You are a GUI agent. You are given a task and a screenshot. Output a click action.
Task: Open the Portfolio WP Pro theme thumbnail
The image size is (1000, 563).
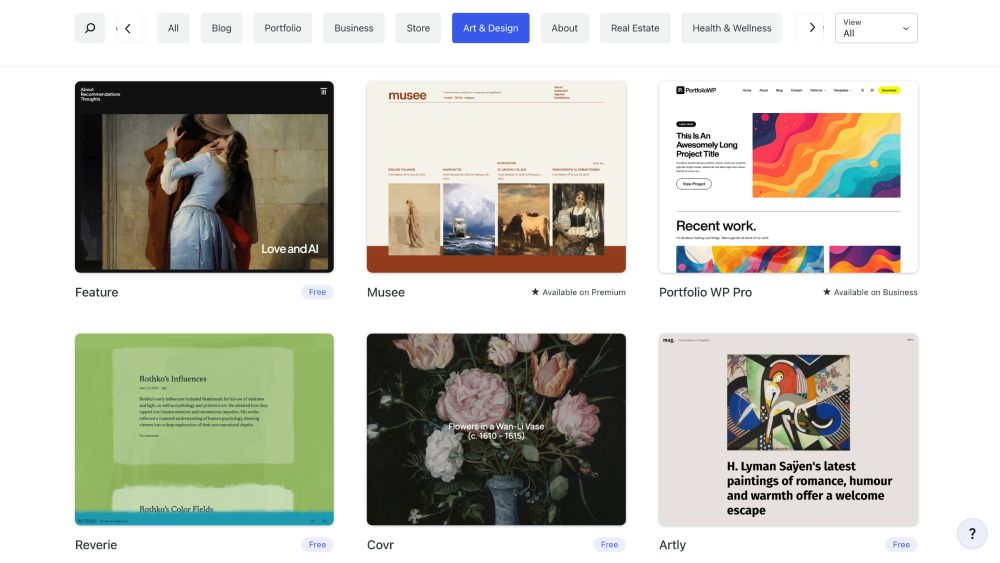(788, 177)
